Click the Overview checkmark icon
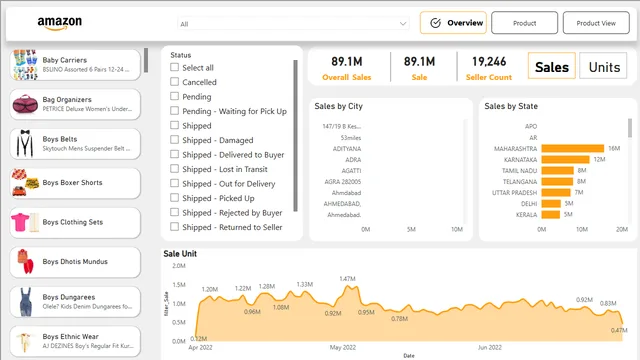The width and height of the screenshot is (640, 360). [436, 23]
